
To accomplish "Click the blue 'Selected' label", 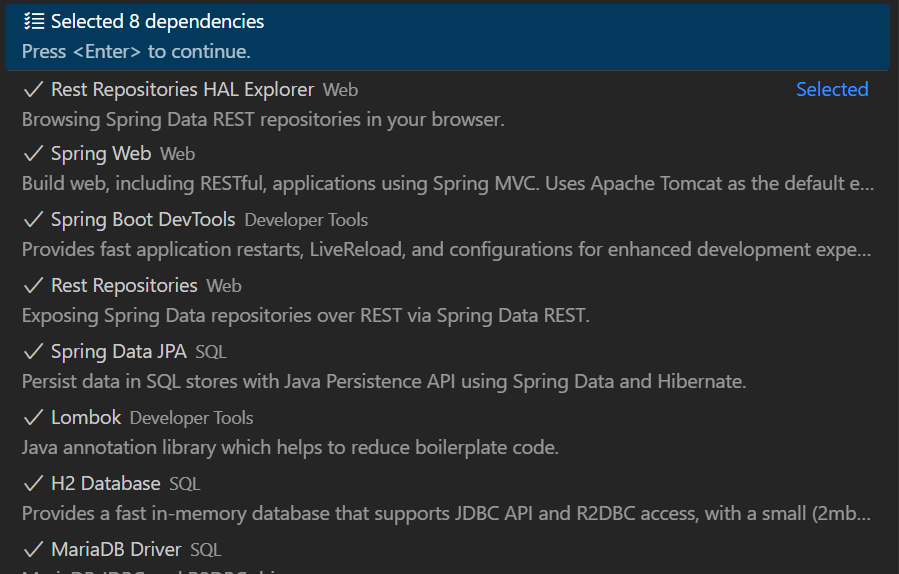I will pos(831,89).
